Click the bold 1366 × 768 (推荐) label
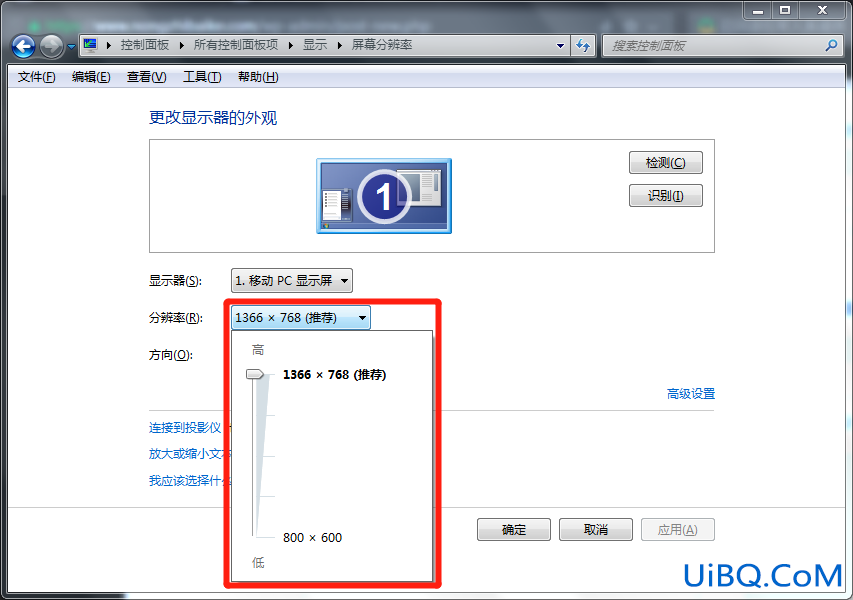 pos(335,375)
